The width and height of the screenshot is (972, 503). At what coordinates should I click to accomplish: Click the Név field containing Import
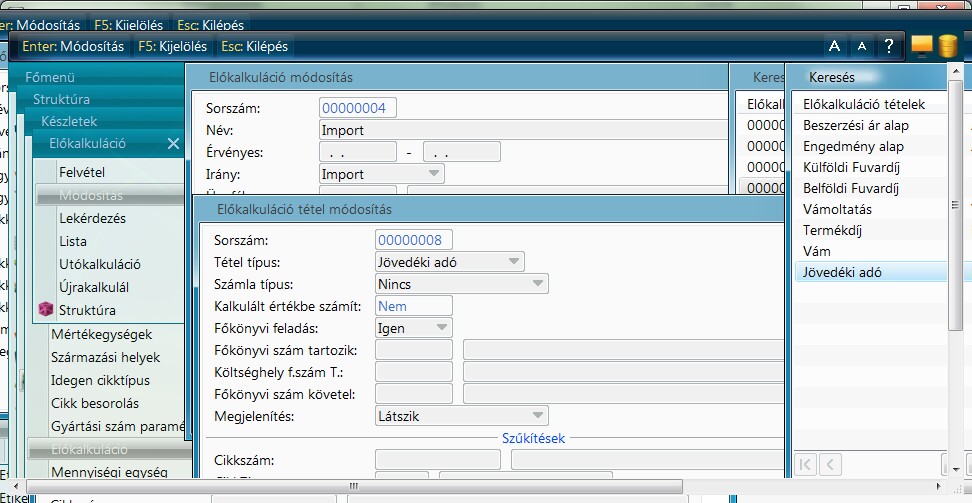524,130
